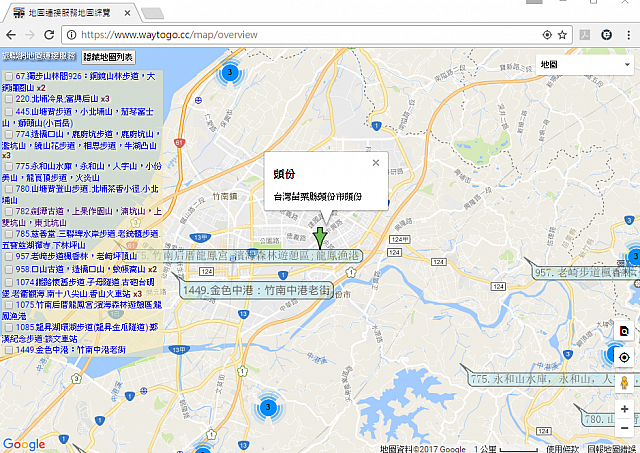Click the green arrow marker at 頭份
Screen dimensions: 640x453
point(320,238)
